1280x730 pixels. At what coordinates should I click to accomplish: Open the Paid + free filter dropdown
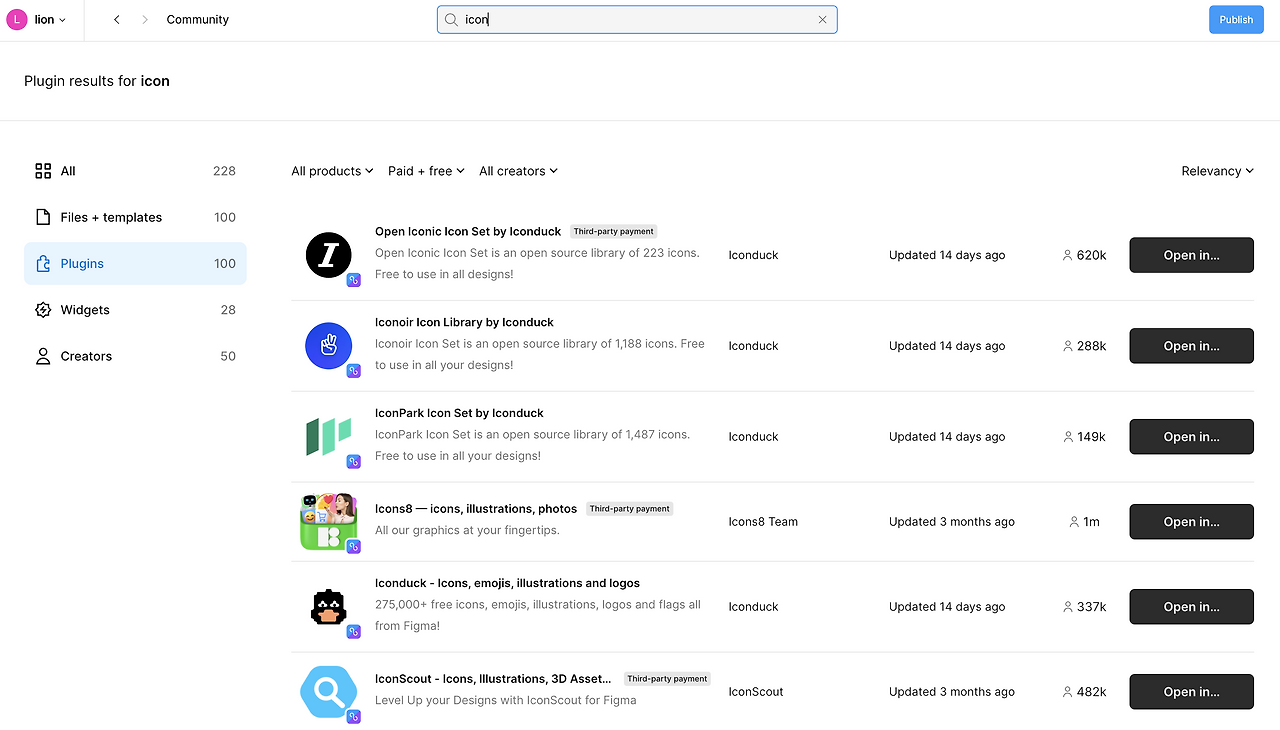pos(426,171)
